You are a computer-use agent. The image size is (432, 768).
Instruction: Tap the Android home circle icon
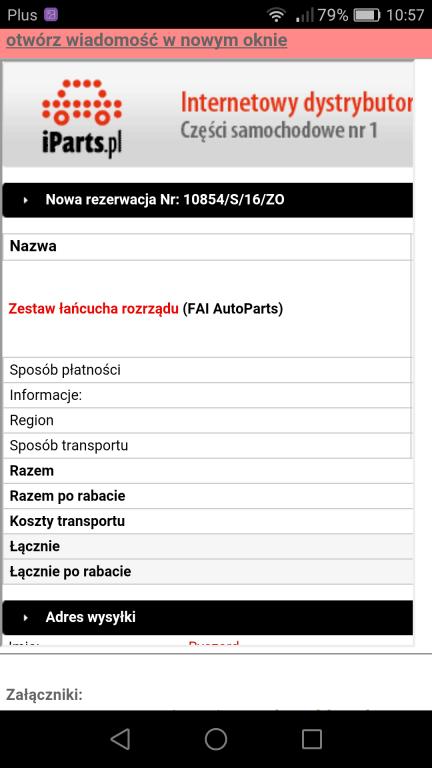[216, 739]
